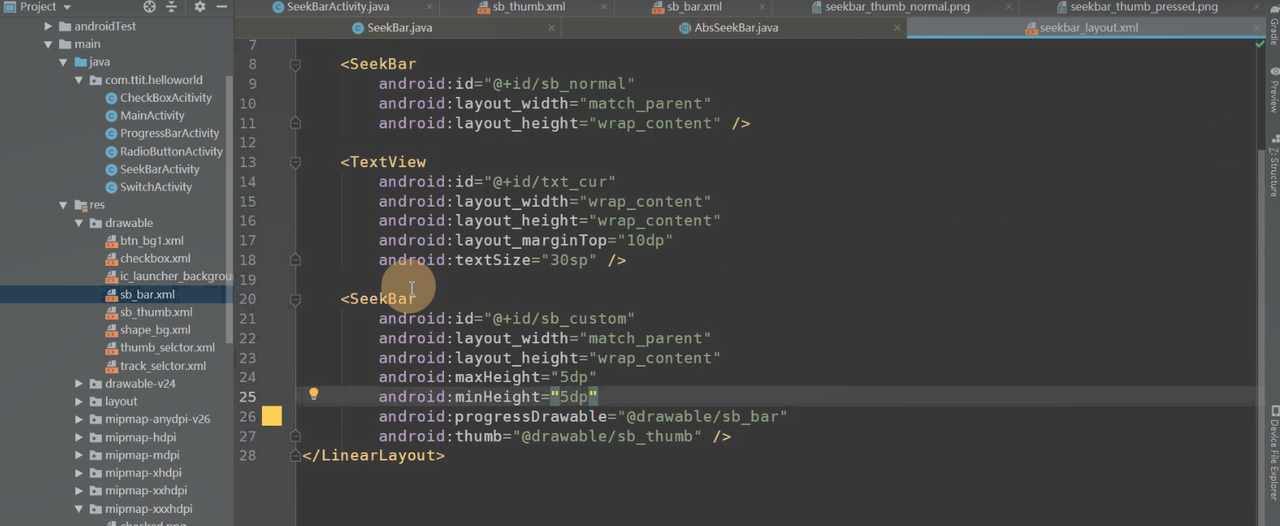The width and height of the screenshot is (1280, 526).
Task: Expand the androidTest folder
Action: click(x=48, y=27)
